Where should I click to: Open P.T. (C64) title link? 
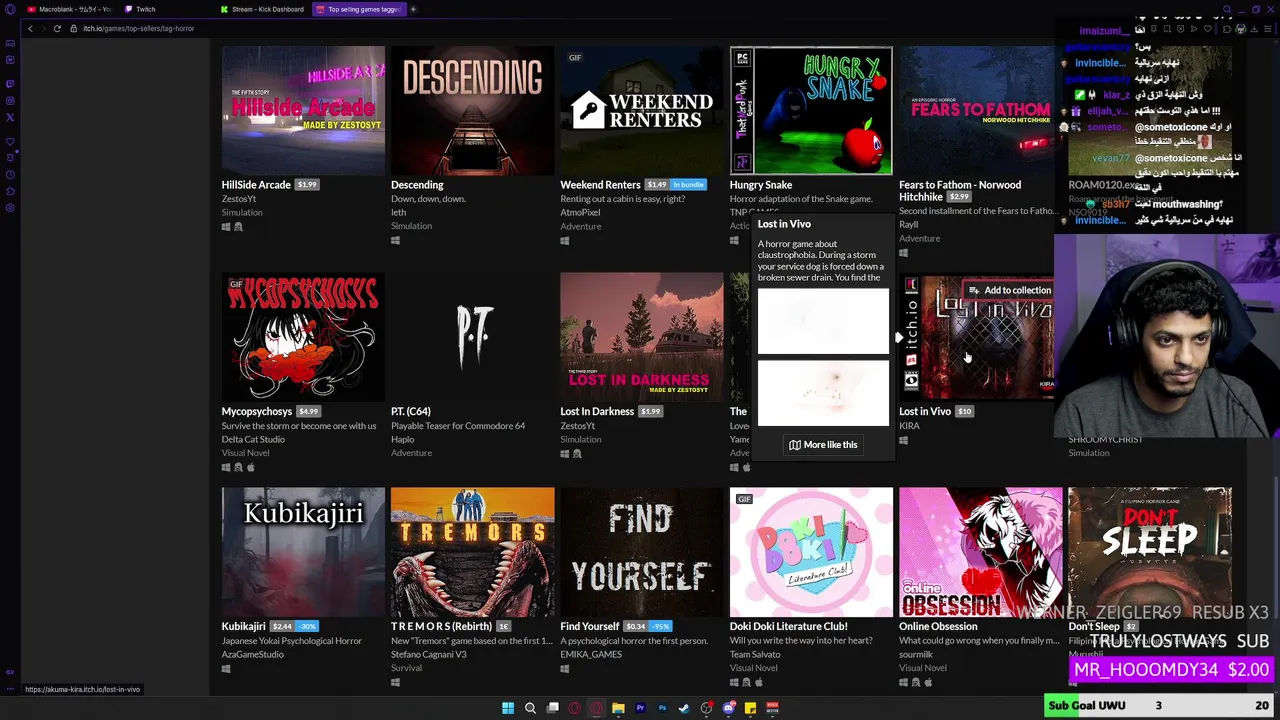[411, 412]
